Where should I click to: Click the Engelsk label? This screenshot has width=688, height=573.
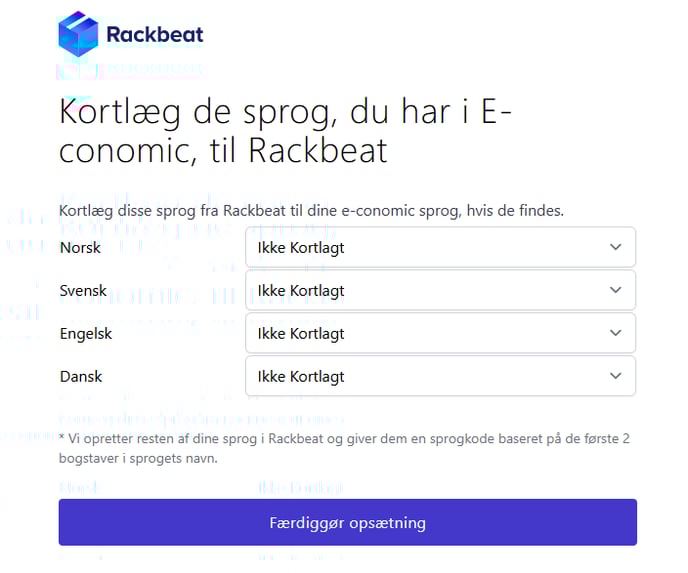86,333
